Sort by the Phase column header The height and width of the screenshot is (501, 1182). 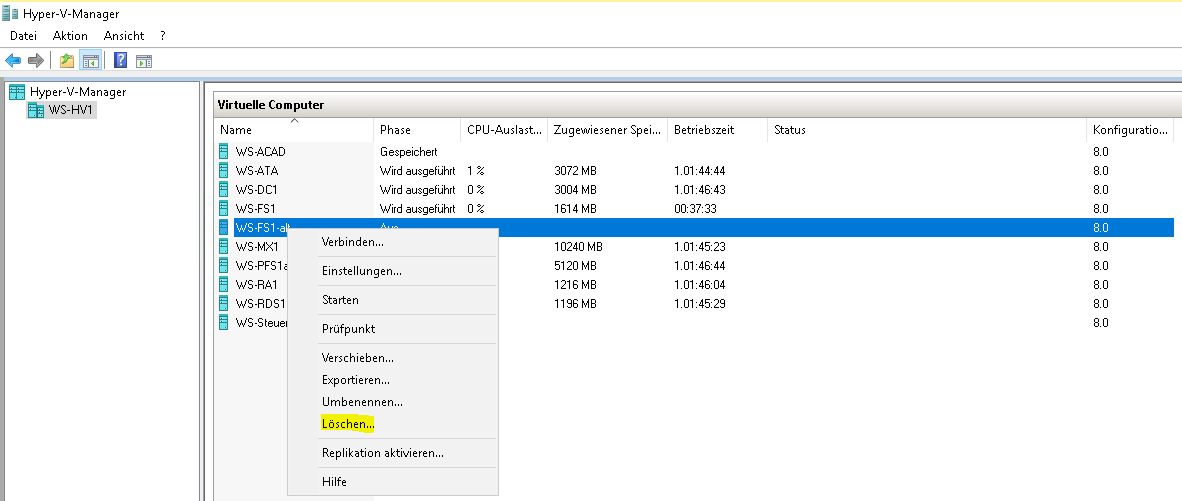tap(417, 130)
